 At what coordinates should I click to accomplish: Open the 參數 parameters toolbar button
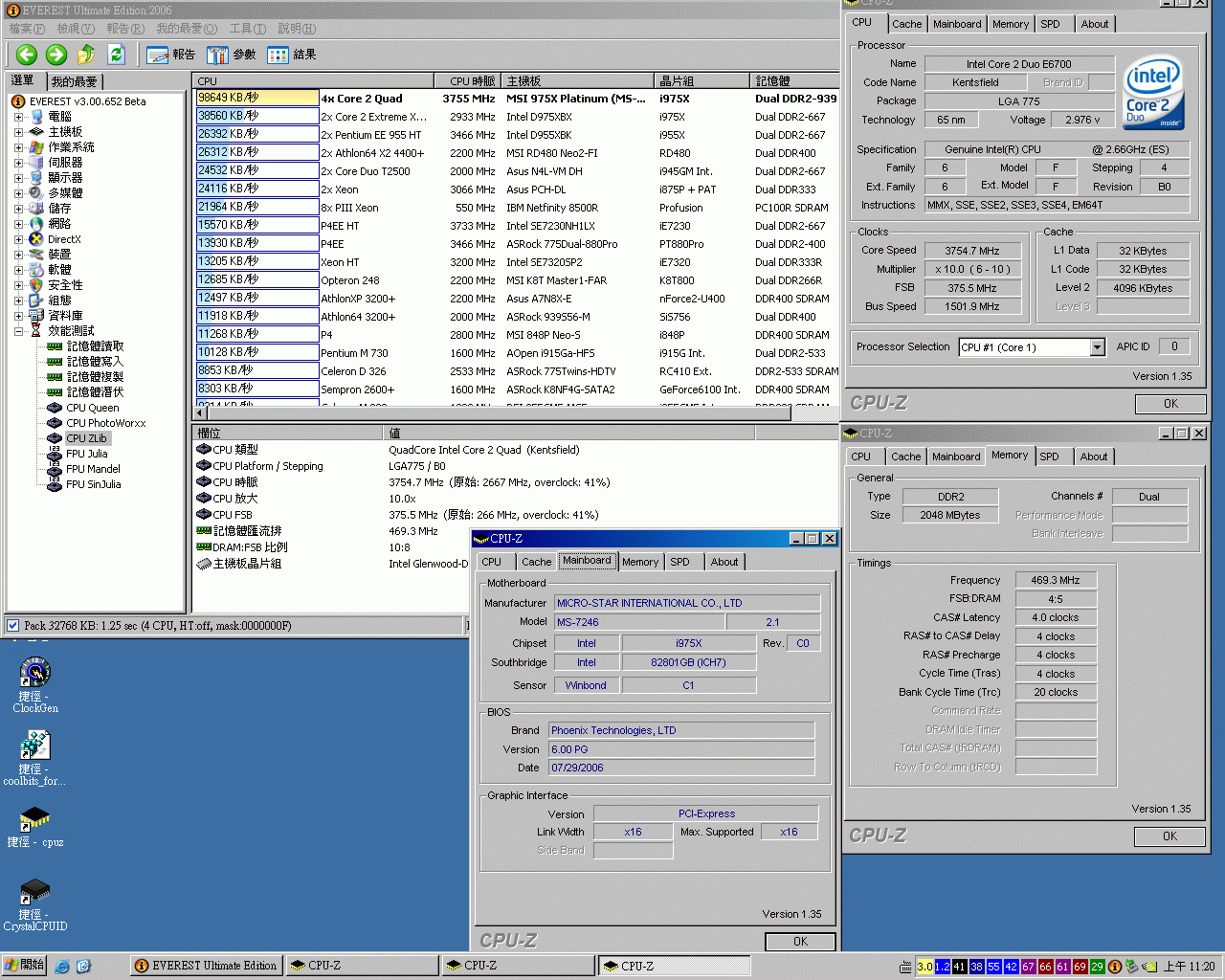click(232, 55)
